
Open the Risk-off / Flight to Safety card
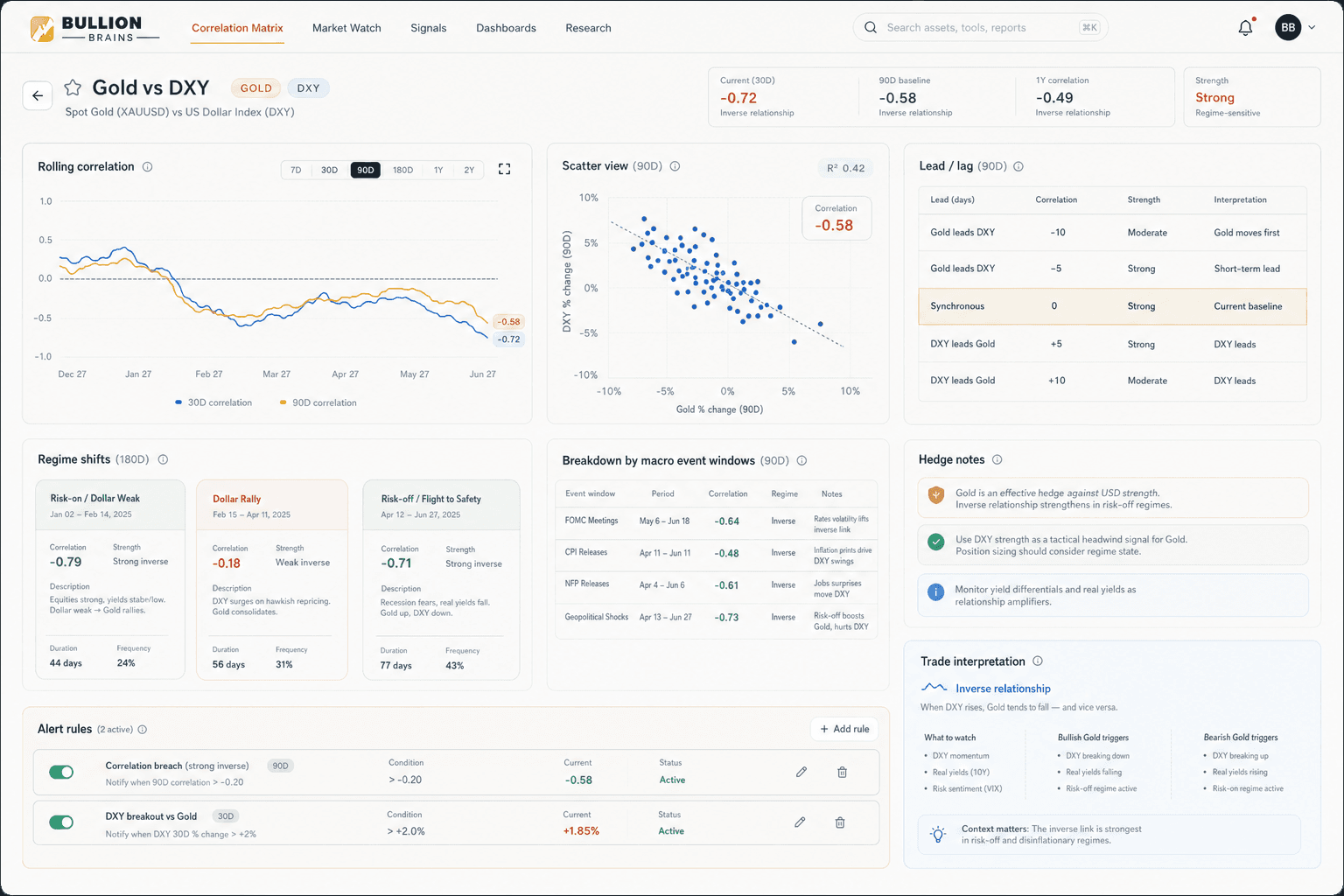pyautogui.click(x=441, y=579)
